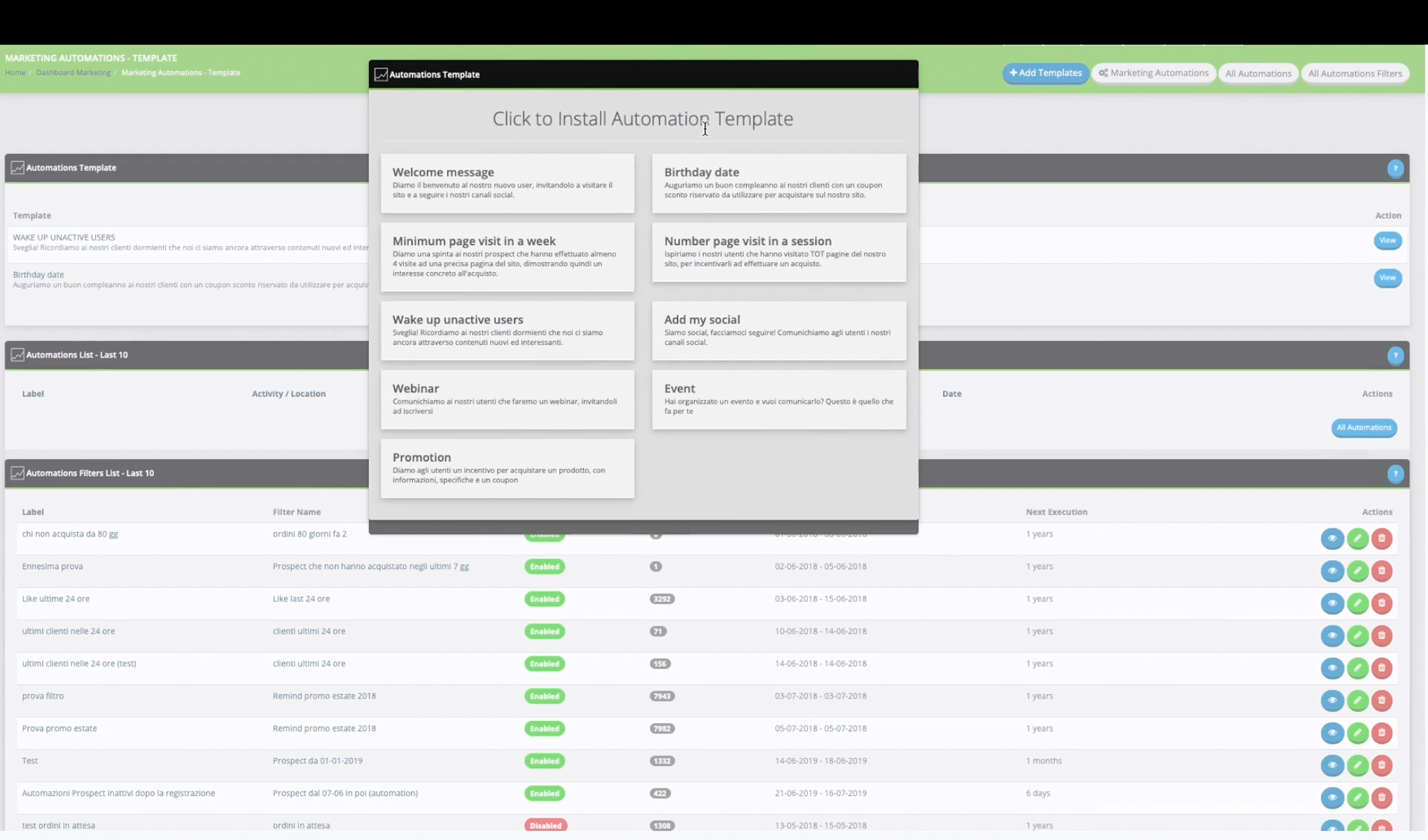Click help icon in Automations List panel
Image resolution: width=1428 pixels, height=840 pixels.
click(1394, 355)
